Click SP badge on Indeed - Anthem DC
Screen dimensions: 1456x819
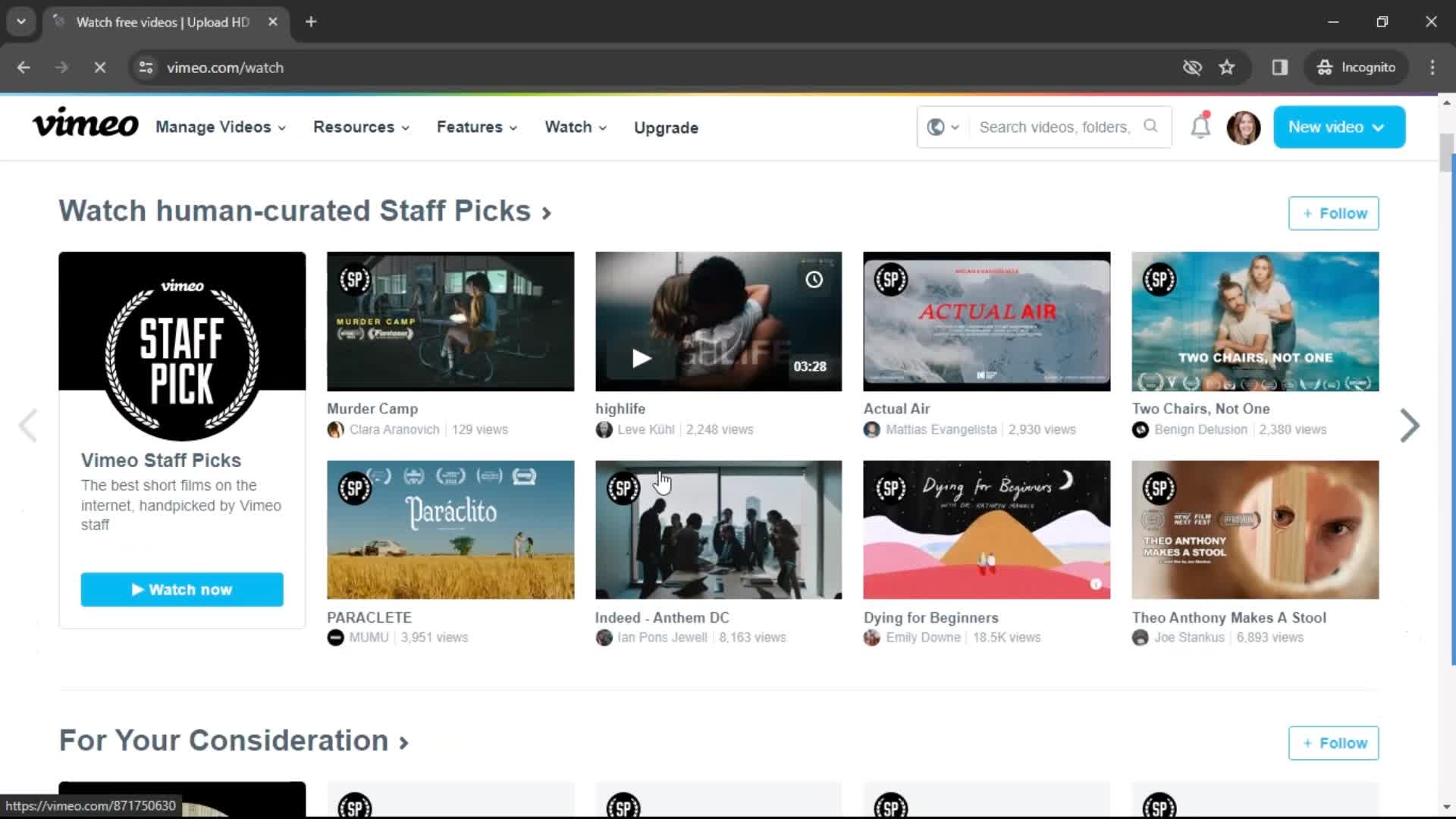tap(623, 488)
